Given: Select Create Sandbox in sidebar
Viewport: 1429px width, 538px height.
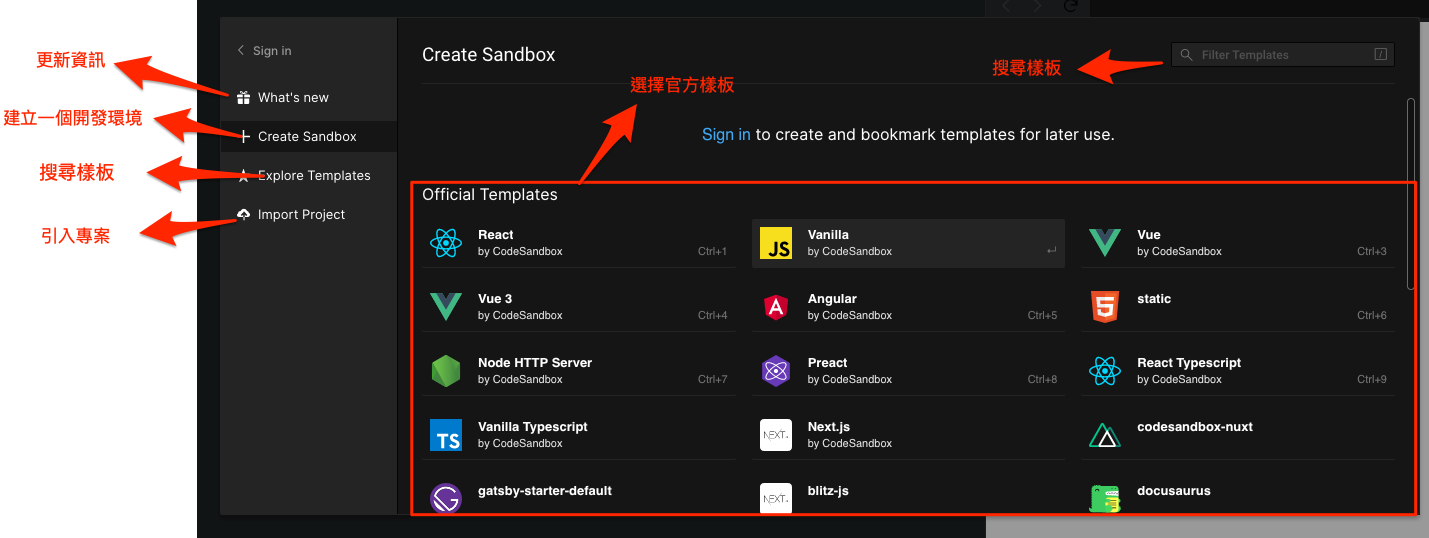Looking at the screenshot, I should (307, 137).
